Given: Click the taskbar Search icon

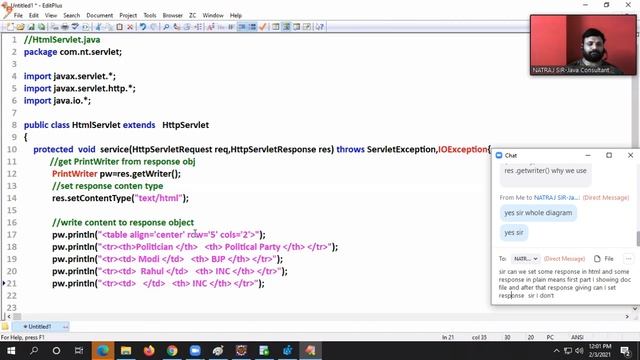Looking at the screenshot, I should click(34, 351).
